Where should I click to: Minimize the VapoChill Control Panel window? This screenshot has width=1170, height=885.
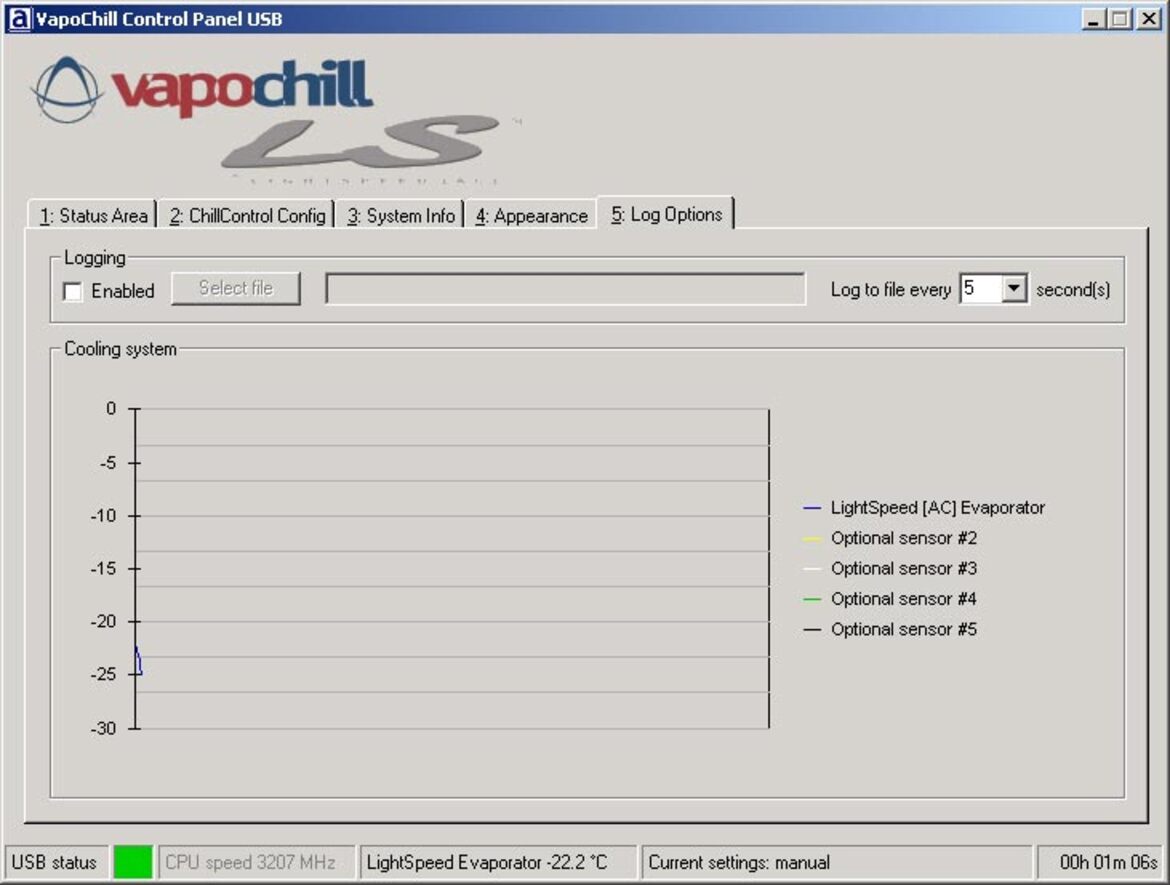point(1093,19)
